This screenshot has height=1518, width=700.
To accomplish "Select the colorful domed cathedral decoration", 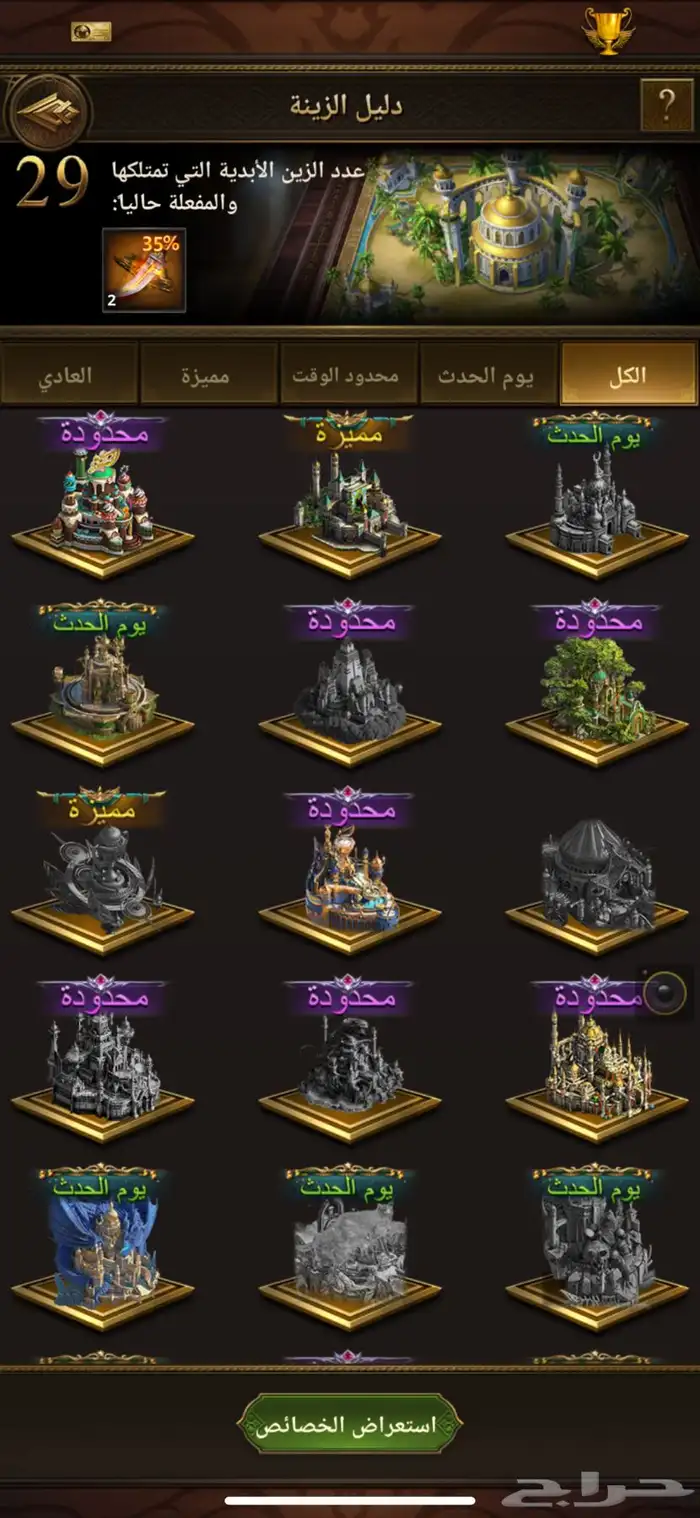I will pyautogui.click(x=102, y=500).
